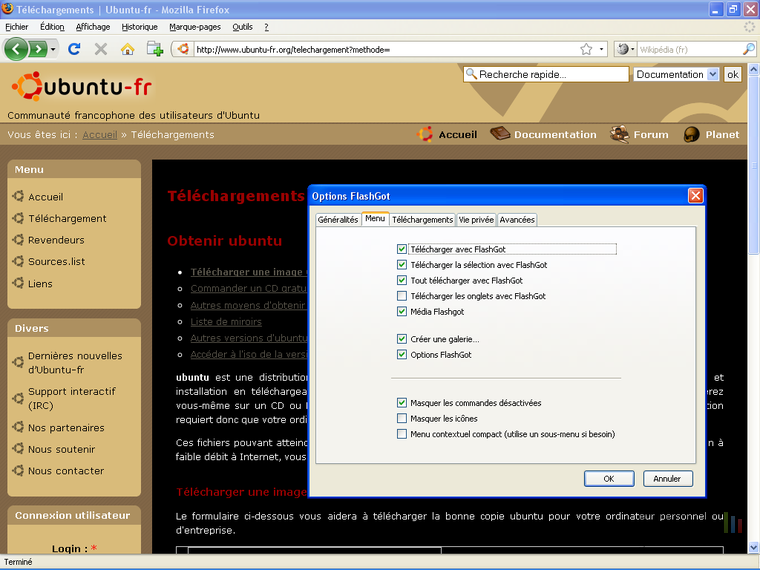Screen dimensions: 760x570
Task: Click the Forum people icon
Action: [619, 134]
